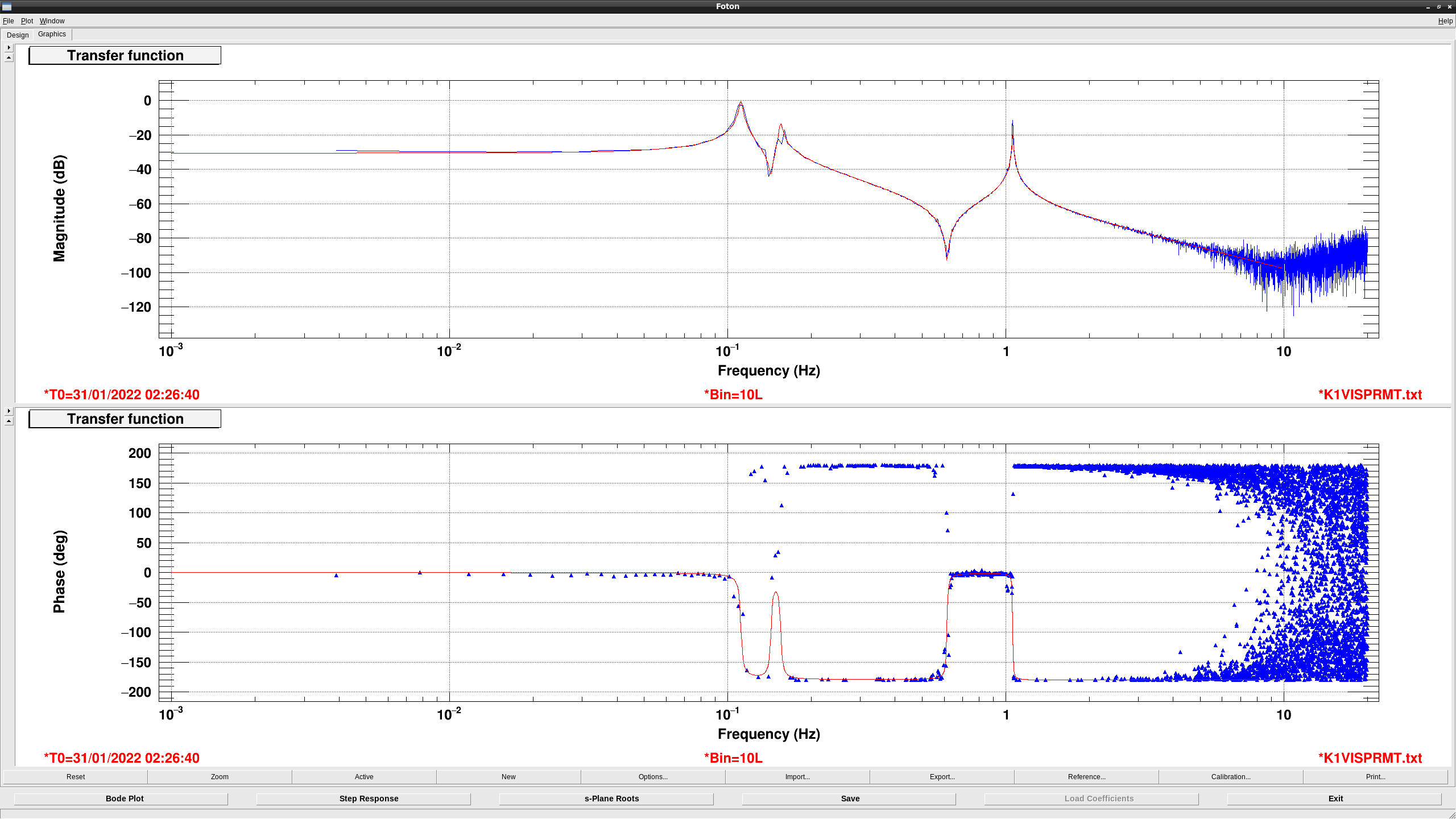
Task: Click the Foton title bar text
Action: (727, 6)
